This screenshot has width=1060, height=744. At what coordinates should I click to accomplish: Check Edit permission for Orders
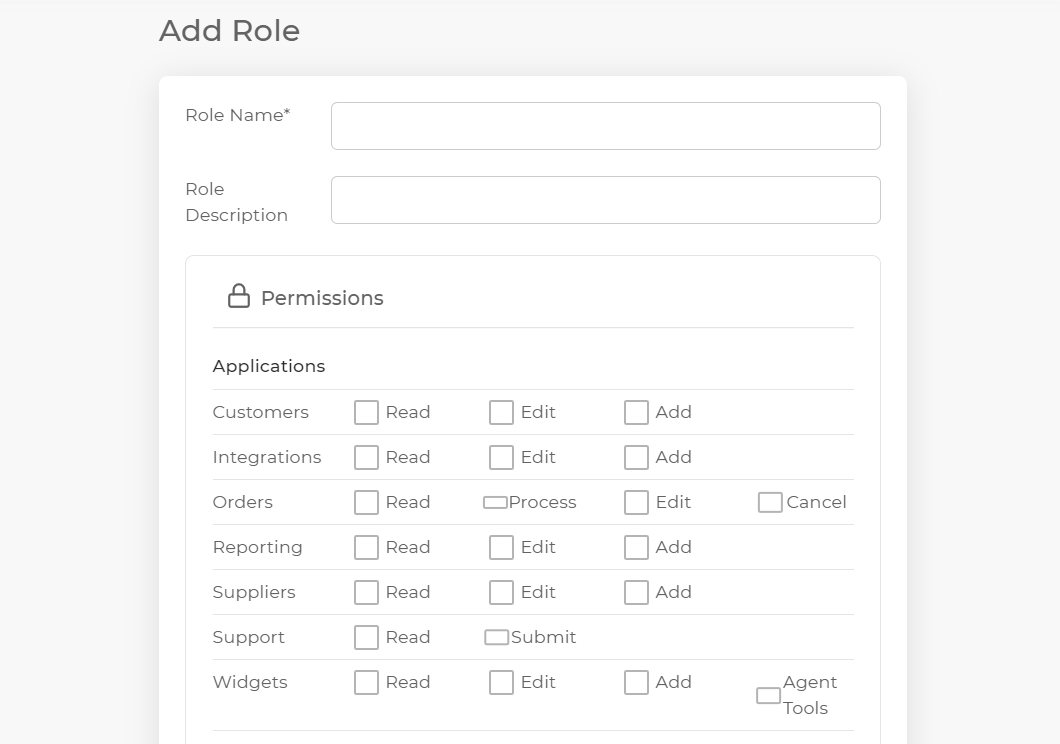(636, 503)
